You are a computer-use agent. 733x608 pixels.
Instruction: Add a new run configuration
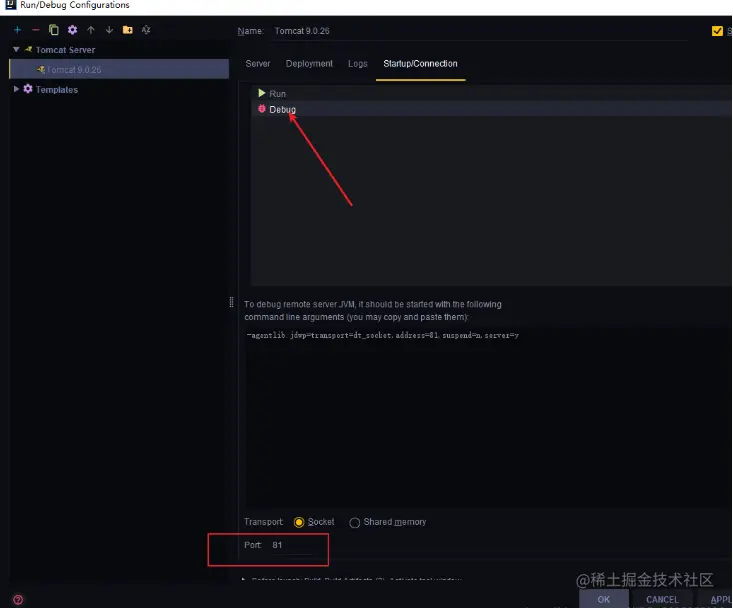click(17, 30)
